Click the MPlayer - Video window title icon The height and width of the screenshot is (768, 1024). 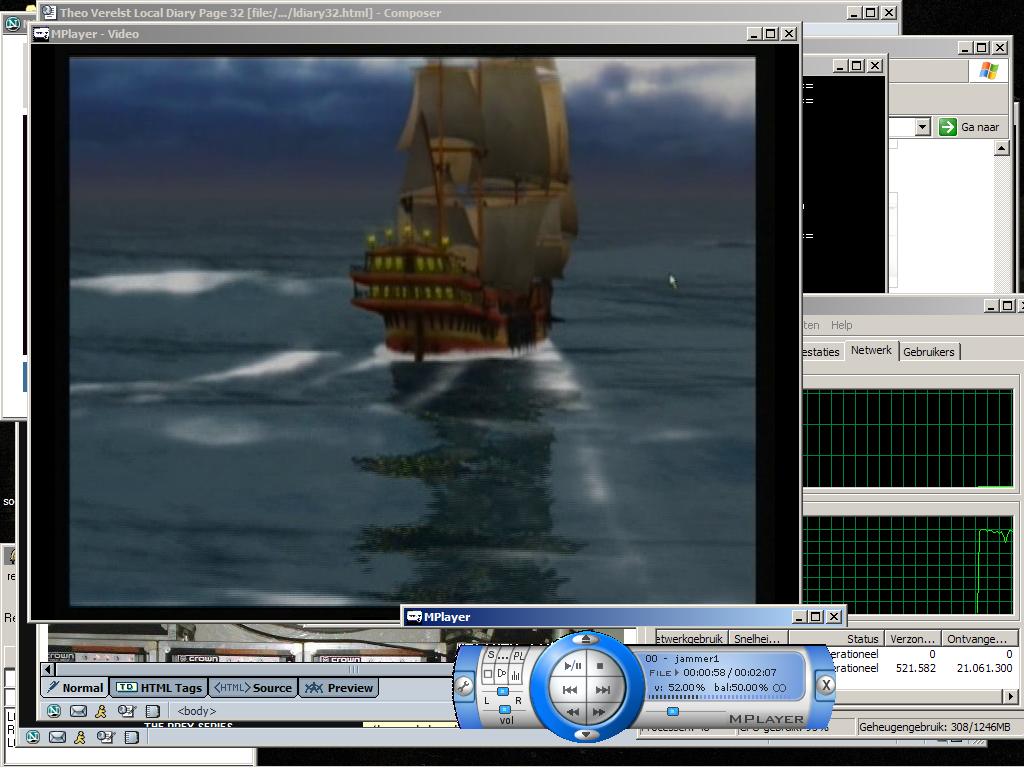[41, 34]
